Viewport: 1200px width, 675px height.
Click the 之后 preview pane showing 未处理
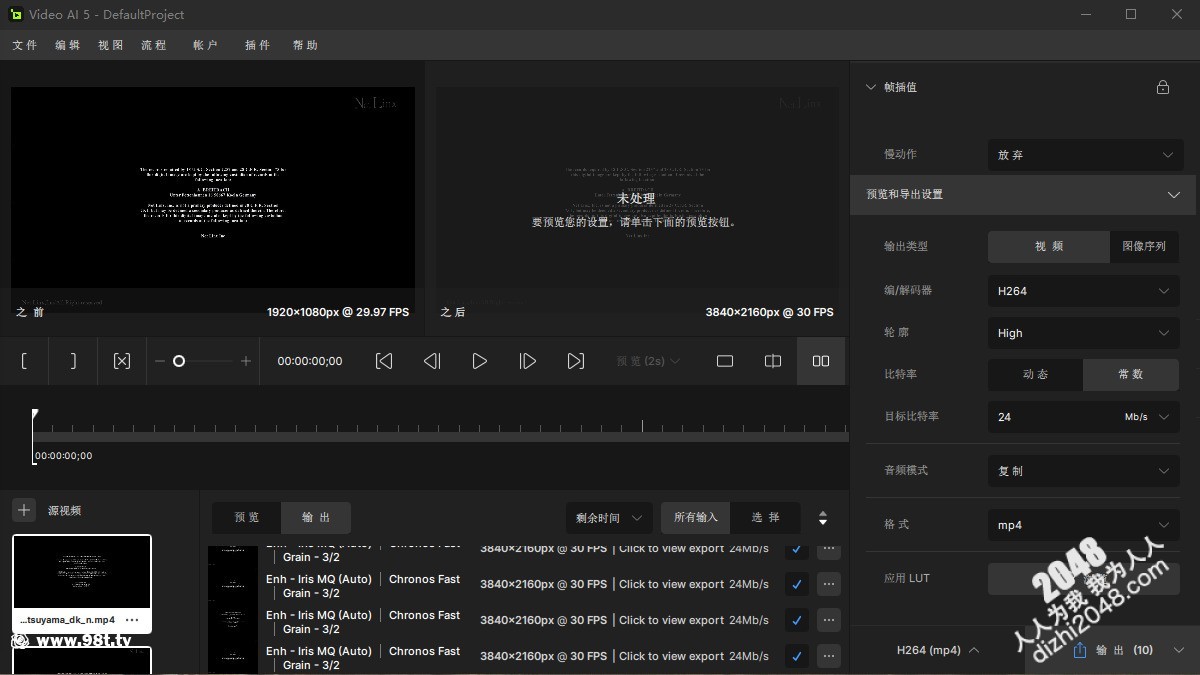tap(636, 200)
